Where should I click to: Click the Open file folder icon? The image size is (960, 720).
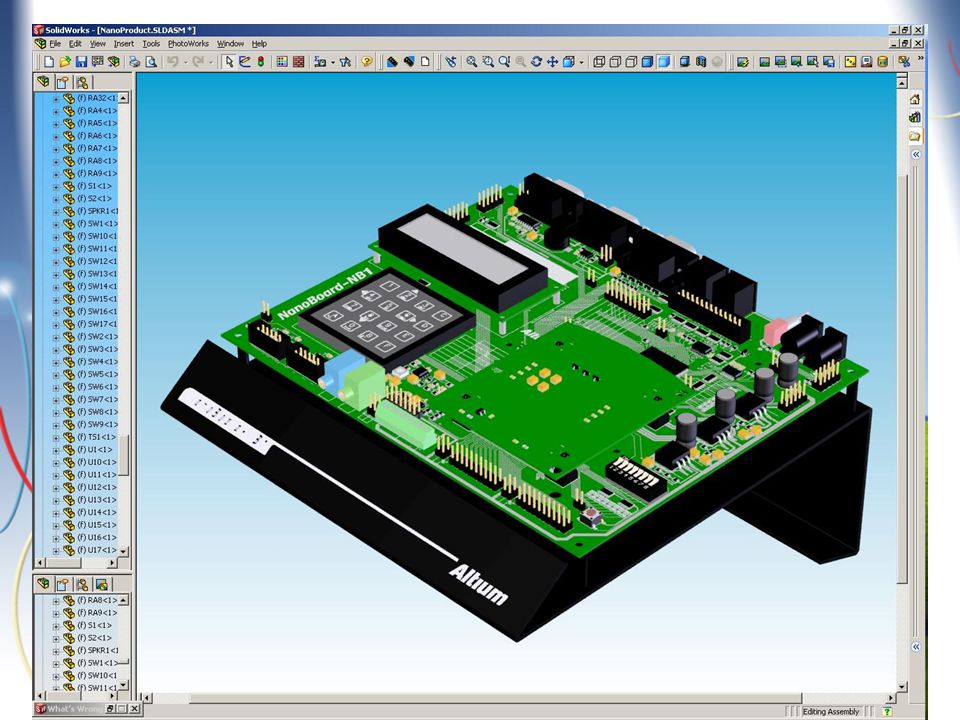click(65, 62)
